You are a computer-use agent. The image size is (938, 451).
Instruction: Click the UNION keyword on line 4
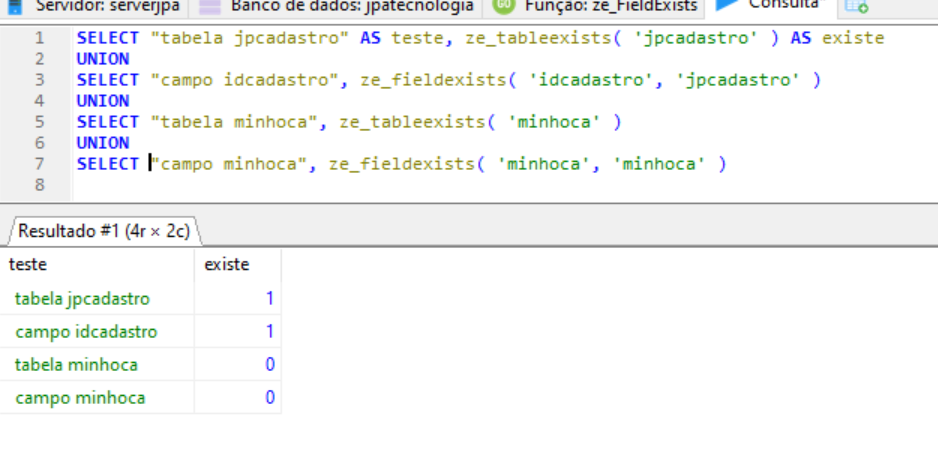(x=103, y=101)
